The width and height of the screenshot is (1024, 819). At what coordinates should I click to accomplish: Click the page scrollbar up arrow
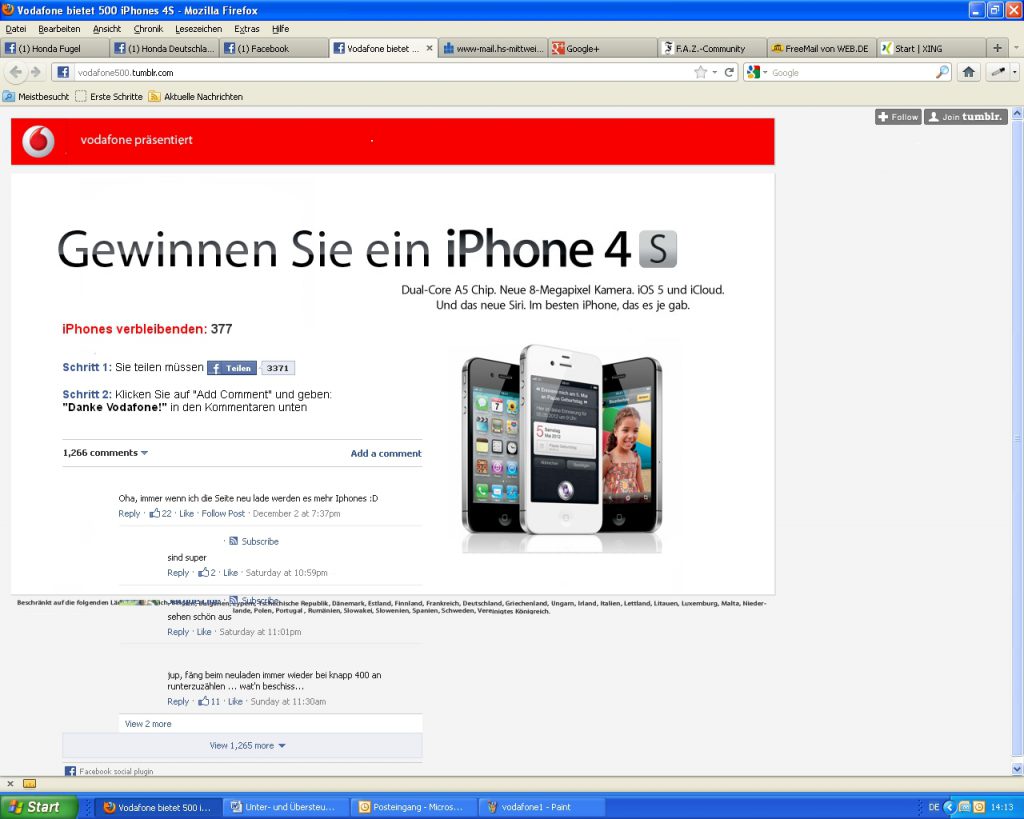pyautogui.click(x=1017, y=114)
